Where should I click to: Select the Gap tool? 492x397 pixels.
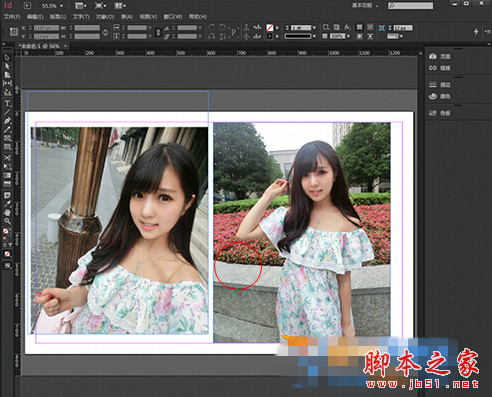(7, 83)
